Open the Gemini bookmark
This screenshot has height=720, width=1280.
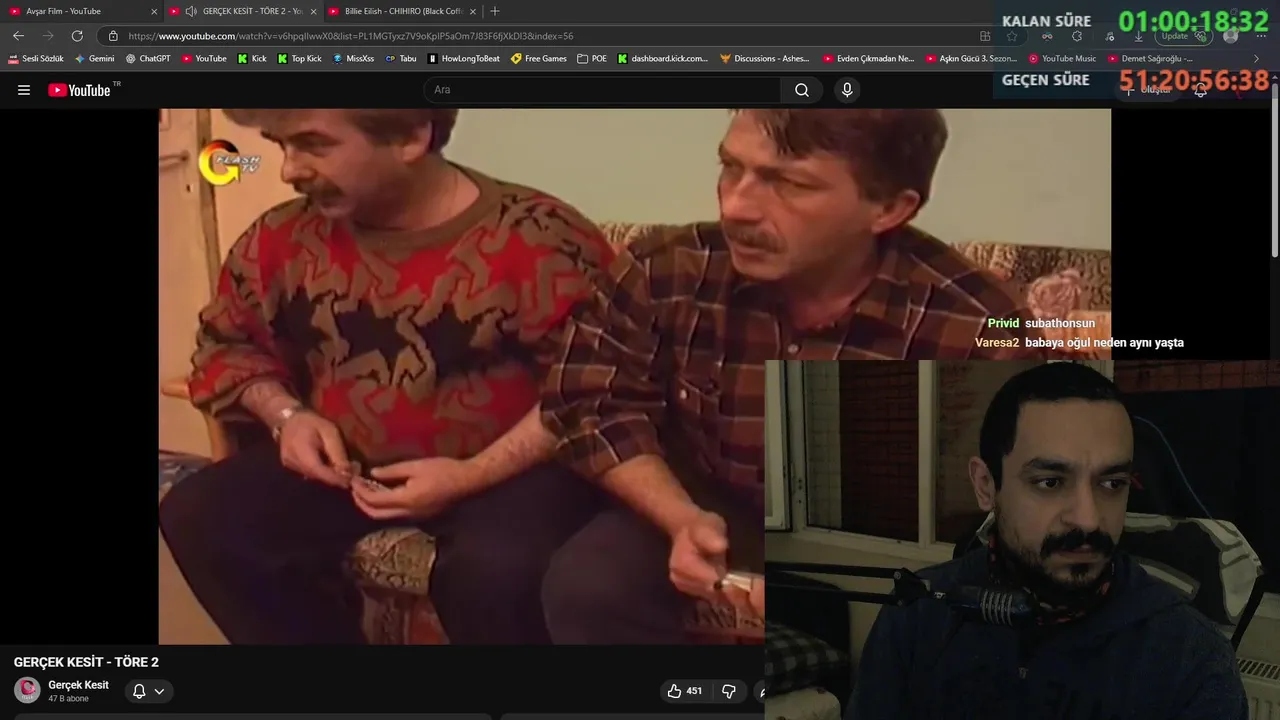[x=95, y=58]
